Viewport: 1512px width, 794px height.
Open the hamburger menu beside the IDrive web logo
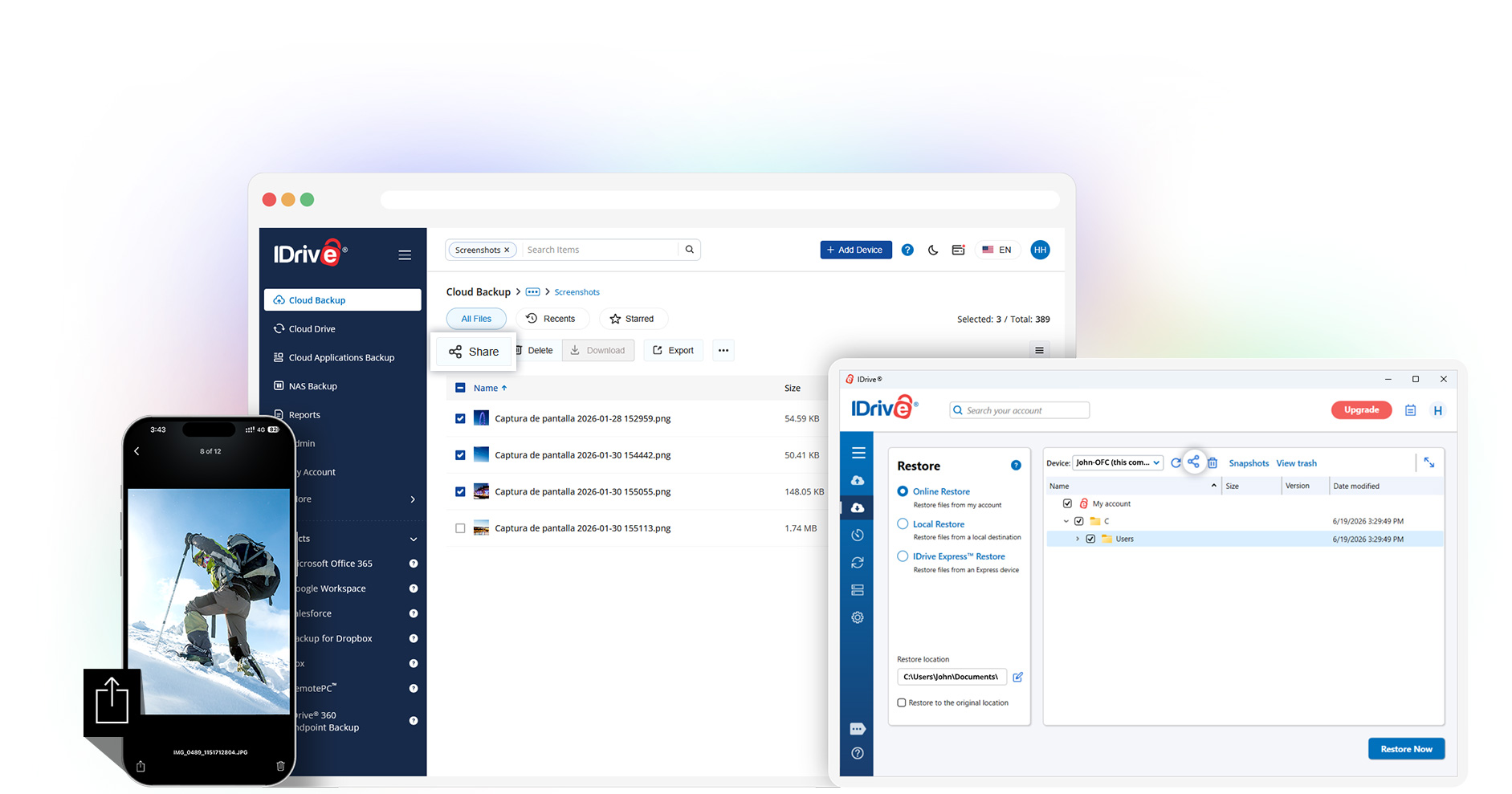405,255
